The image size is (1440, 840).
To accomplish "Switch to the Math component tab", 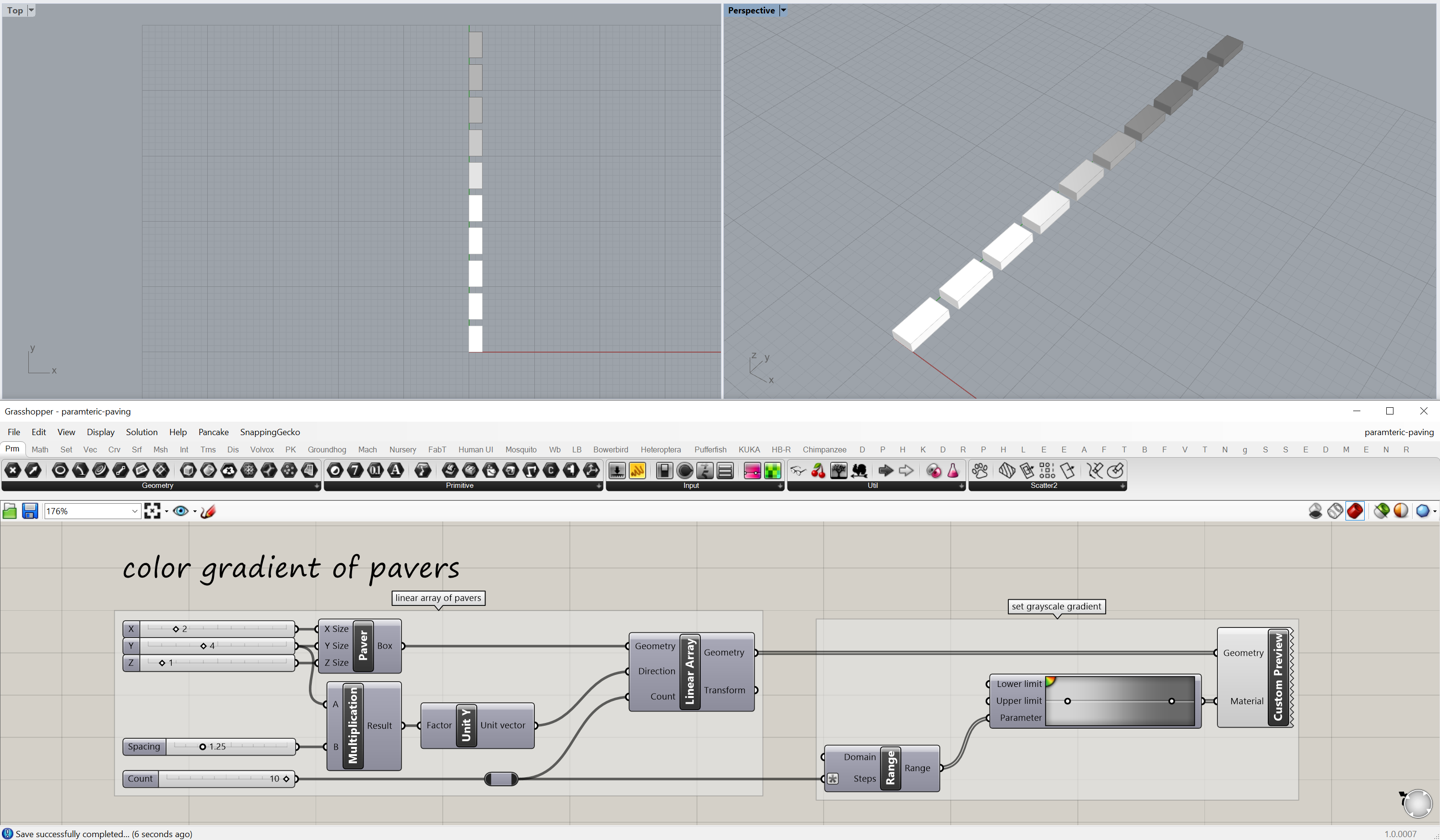I will [x=40, y=450].
